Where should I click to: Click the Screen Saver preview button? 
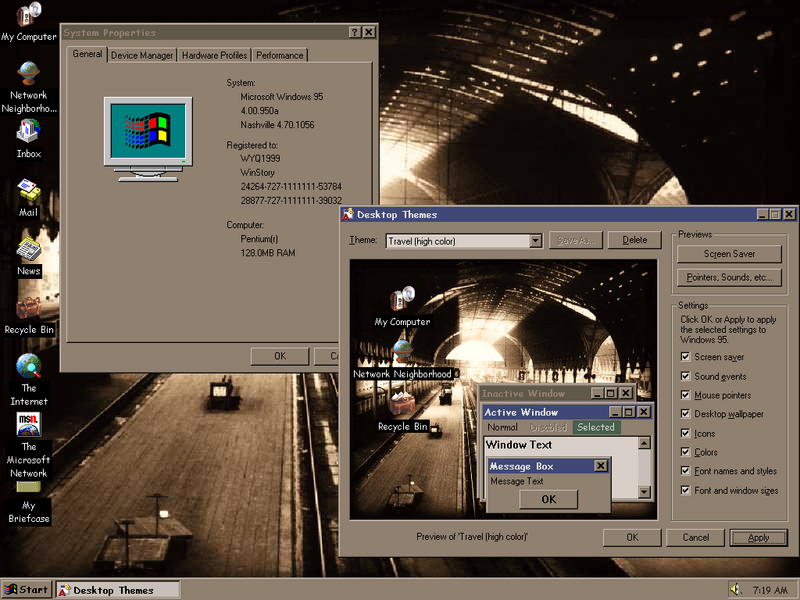[x=729, y=253]
